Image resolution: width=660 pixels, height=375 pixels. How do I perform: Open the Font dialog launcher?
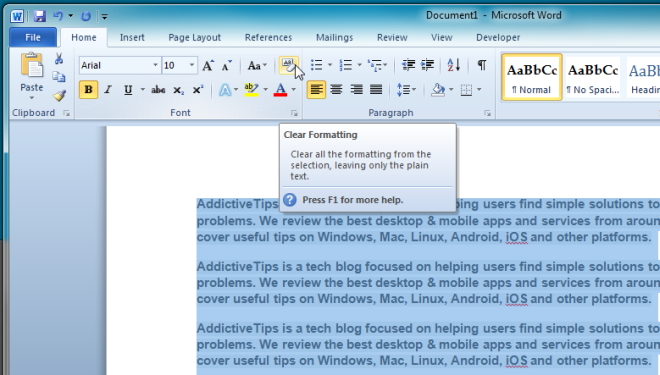294,113
